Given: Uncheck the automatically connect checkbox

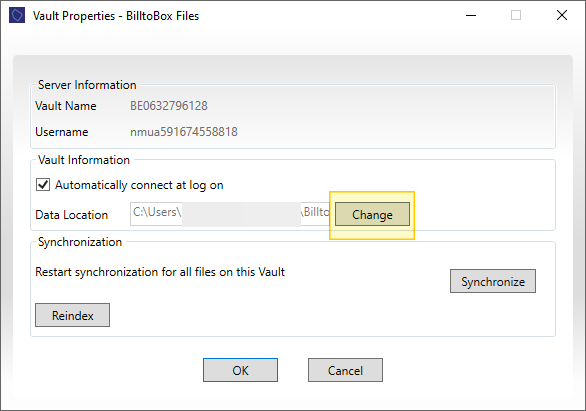Looking at the screenshot, I should [43, 185].
